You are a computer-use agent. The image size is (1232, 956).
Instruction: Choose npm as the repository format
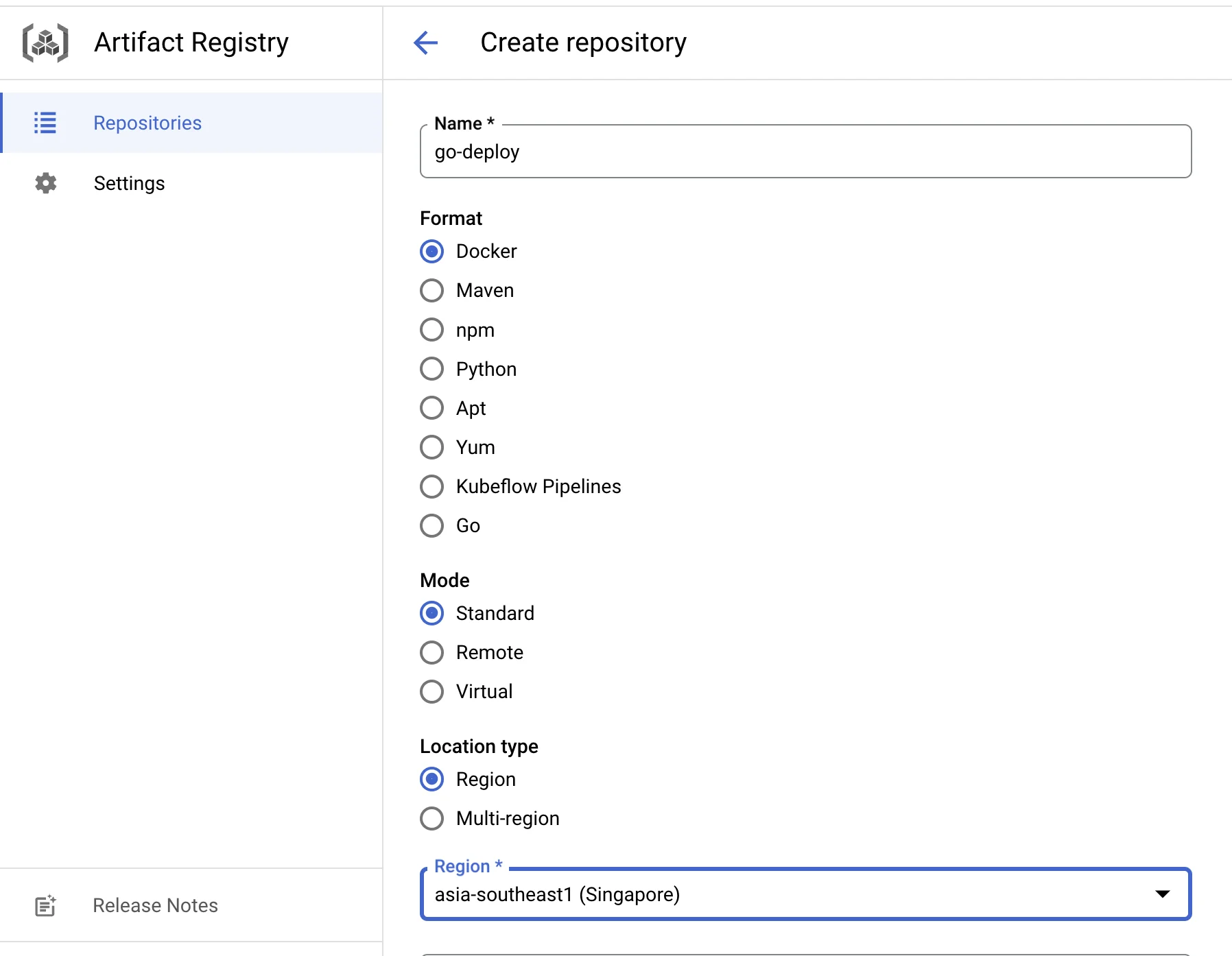coord(431,330)
